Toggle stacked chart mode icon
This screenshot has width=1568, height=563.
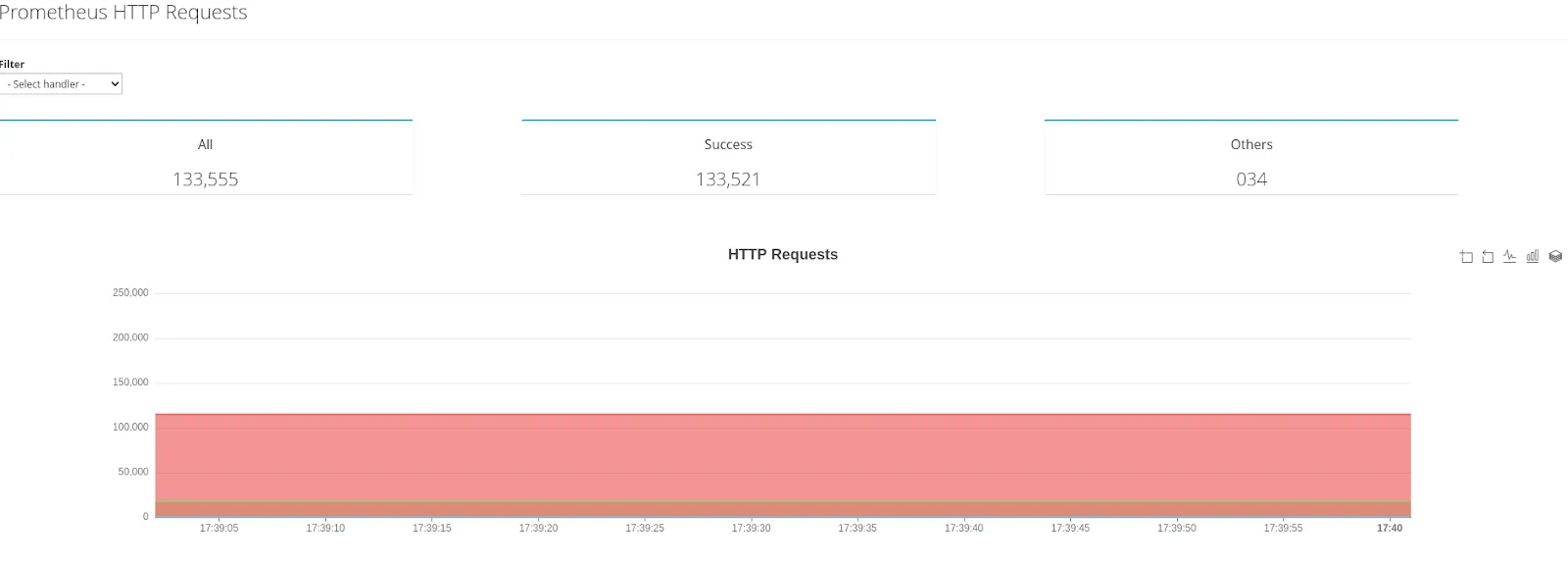tap(1555, 257)
